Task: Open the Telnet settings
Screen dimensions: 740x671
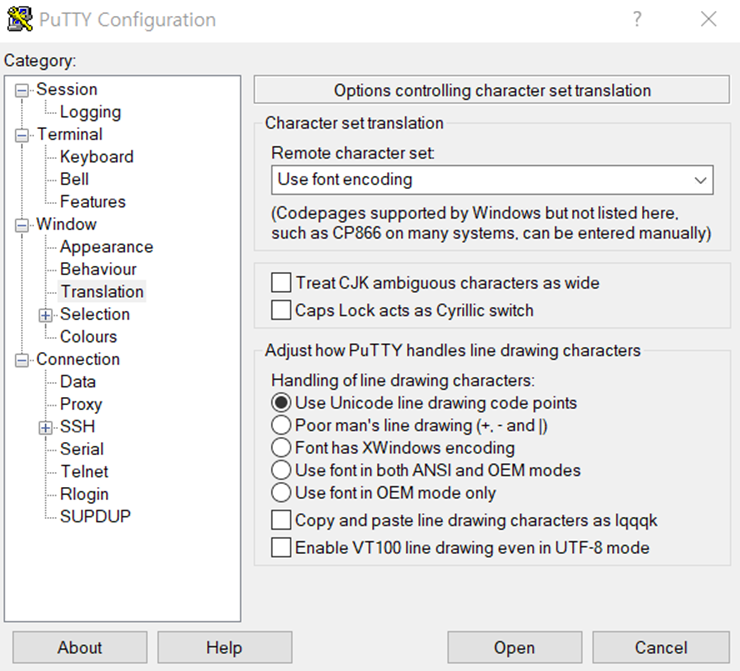Action: click(84, 471)
